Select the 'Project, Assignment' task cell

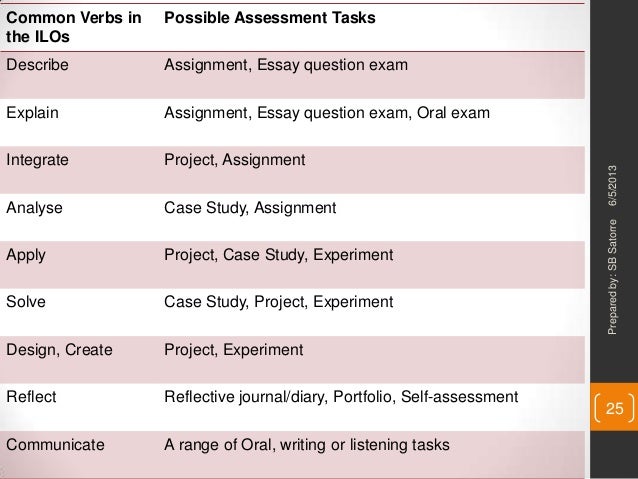pos(234,160)
